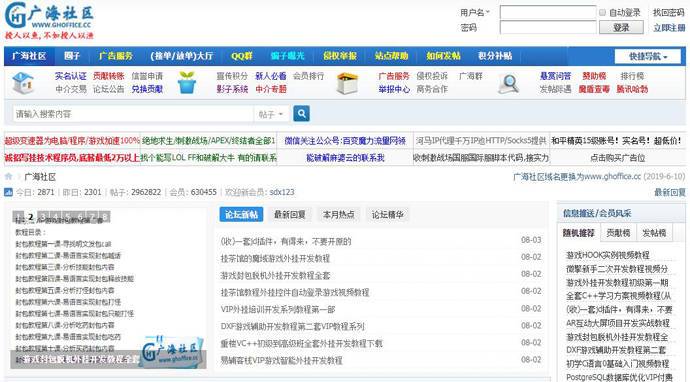Click the magnifier icon beside 悬赏问答

pyautogui.click(x=508, y=83)
